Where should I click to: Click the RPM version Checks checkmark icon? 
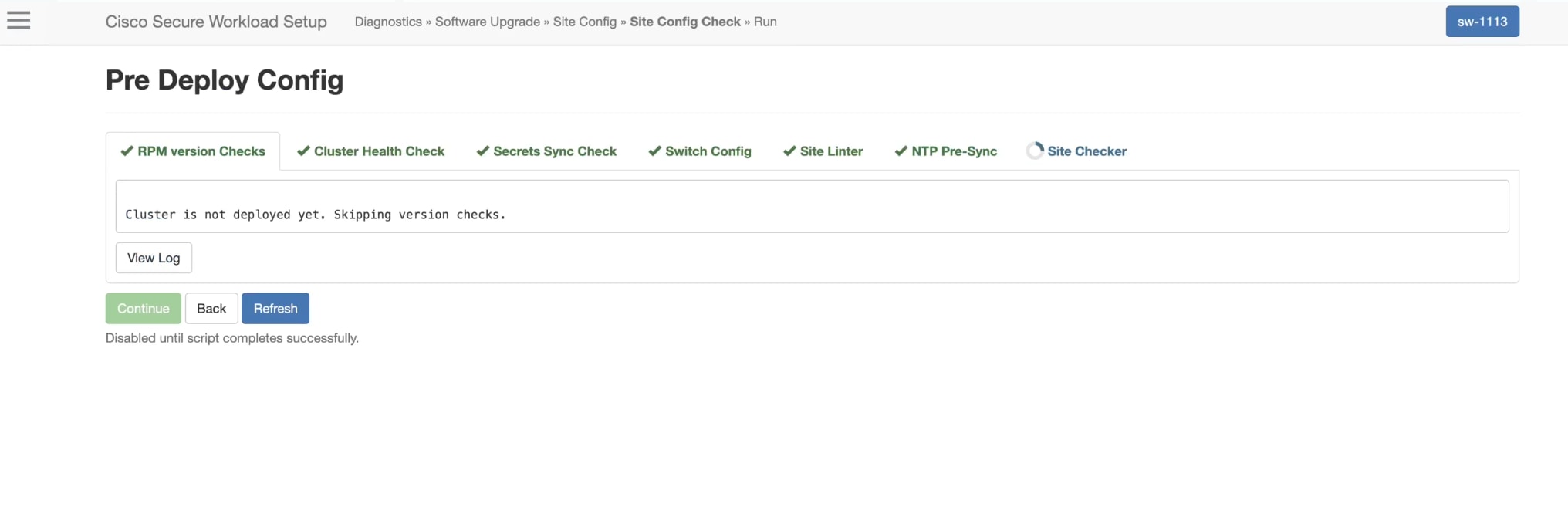[127, 151]
